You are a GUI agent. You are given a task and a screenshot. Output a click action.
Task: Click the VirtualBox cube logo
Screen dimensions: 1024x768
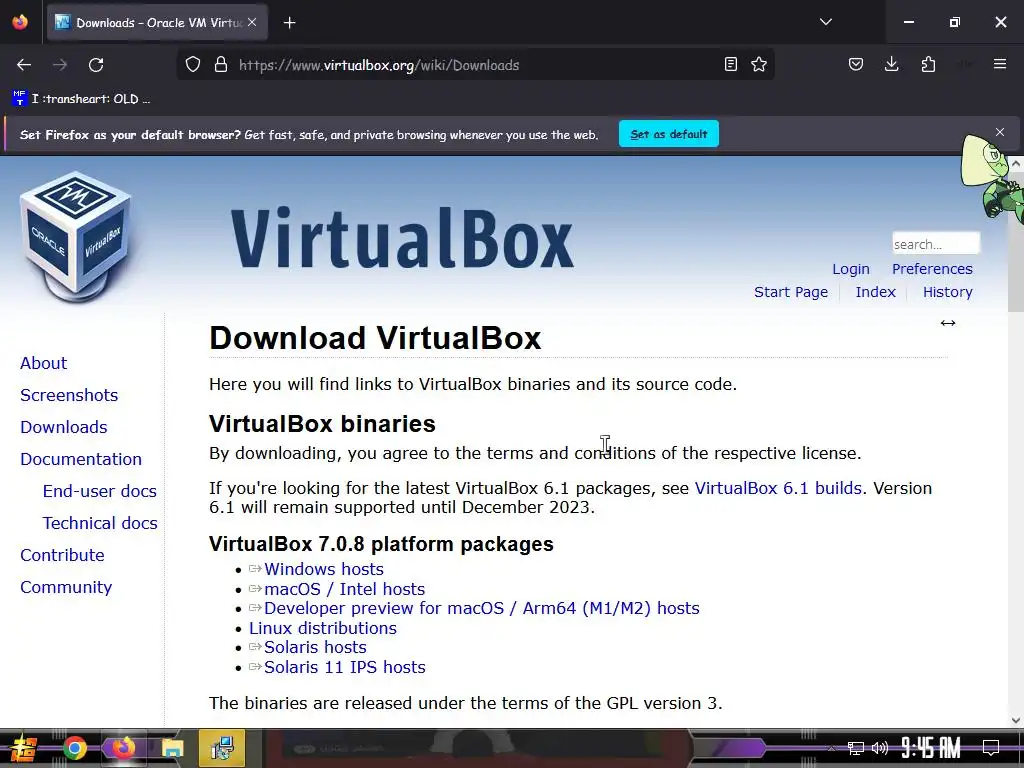(x=76, y=236)
